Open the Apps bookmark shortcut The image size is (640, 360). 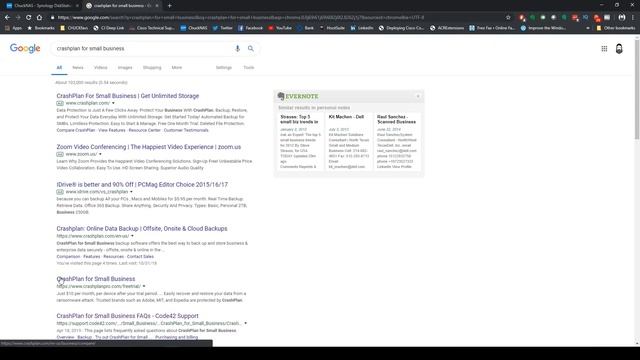(13, 28)
